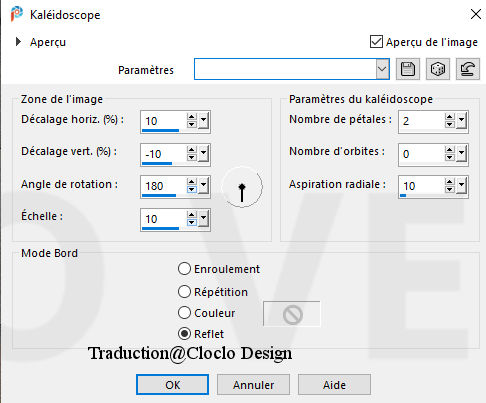Click the randomize parameters dice icon
The width and height of the screenshot is (486, 403).
point(438,69)
